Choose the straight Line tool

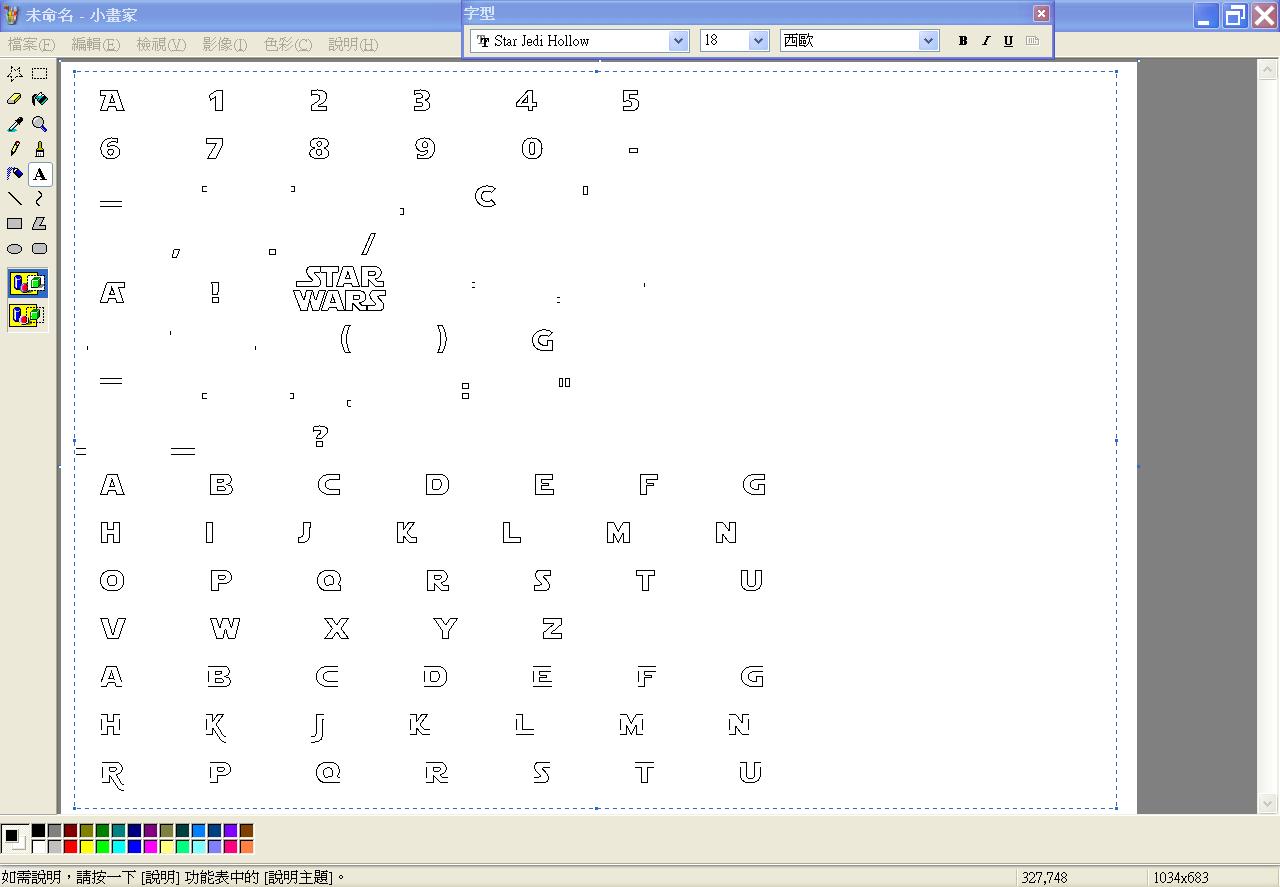click(x=15, y=199)
